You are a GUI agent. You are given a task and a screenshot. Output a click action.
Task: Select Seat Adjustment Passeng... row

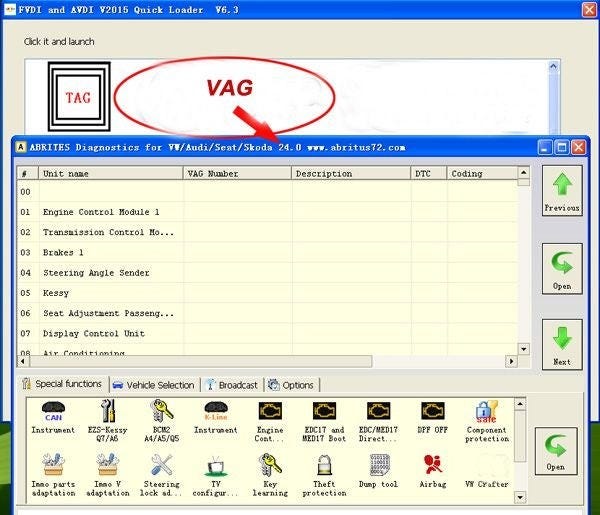click(x=267, y=313)
